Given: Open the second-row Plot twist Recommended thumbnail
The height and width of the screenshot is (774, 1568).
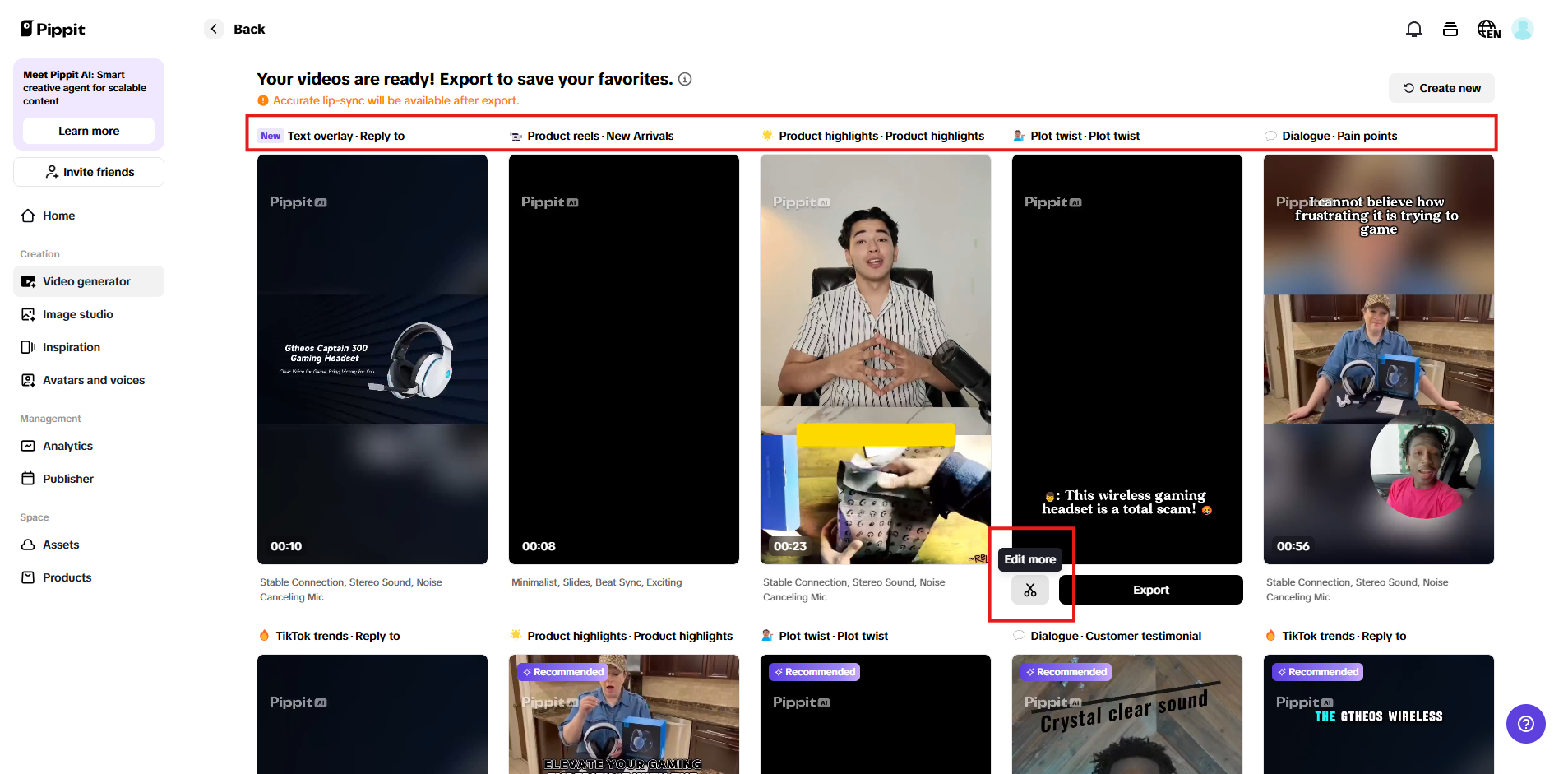Looking at the screenshot, I should pos(876,714).
